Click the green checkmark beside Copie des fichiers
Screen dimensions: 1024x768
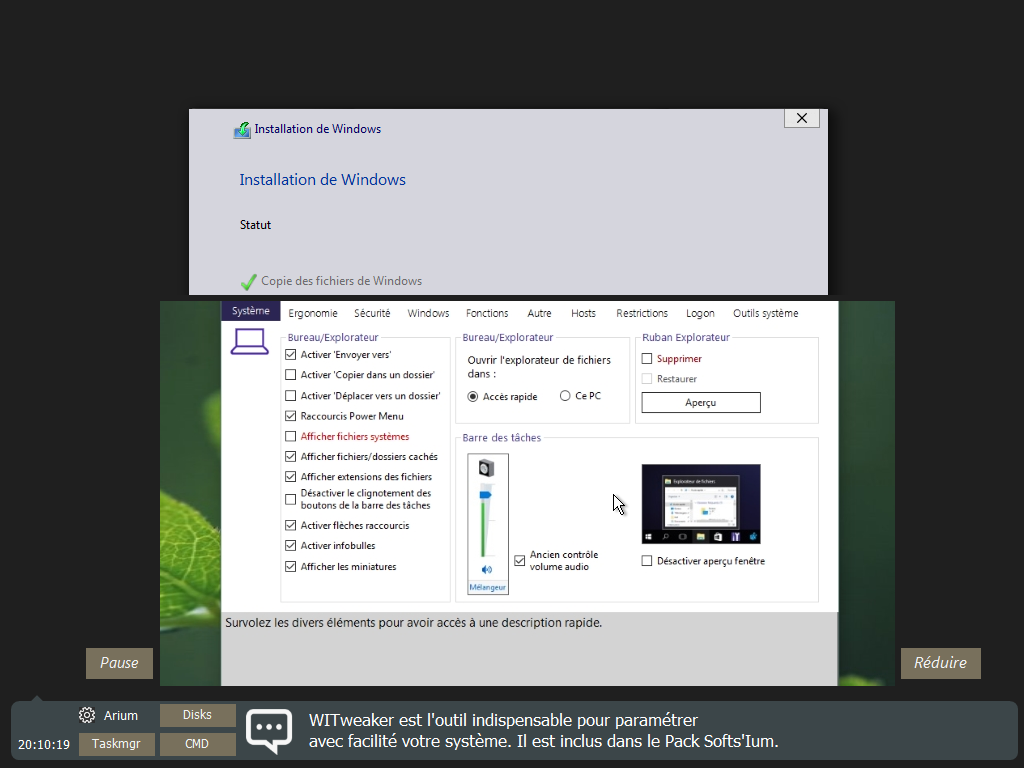coord(248,281)
